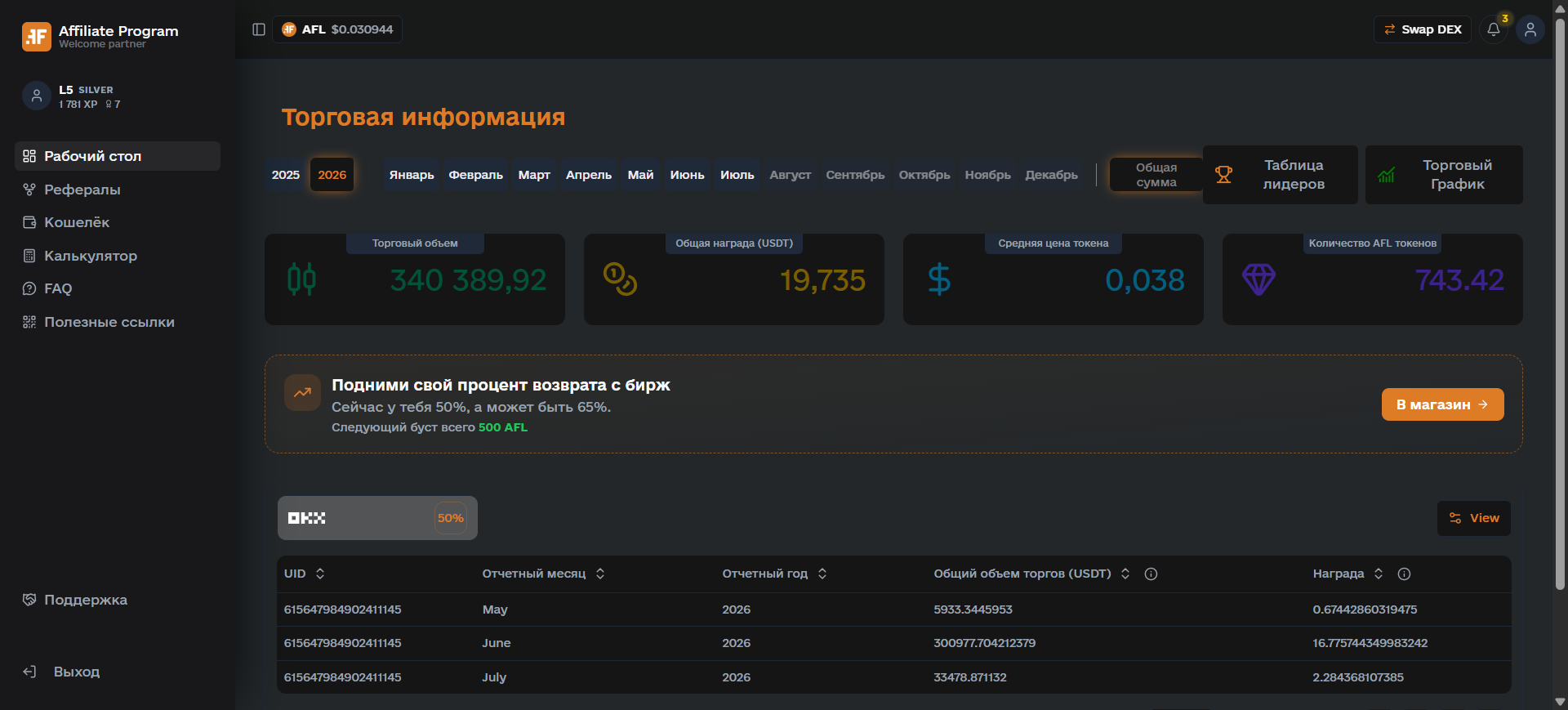Click the AFL price ticker

point(337,29)
